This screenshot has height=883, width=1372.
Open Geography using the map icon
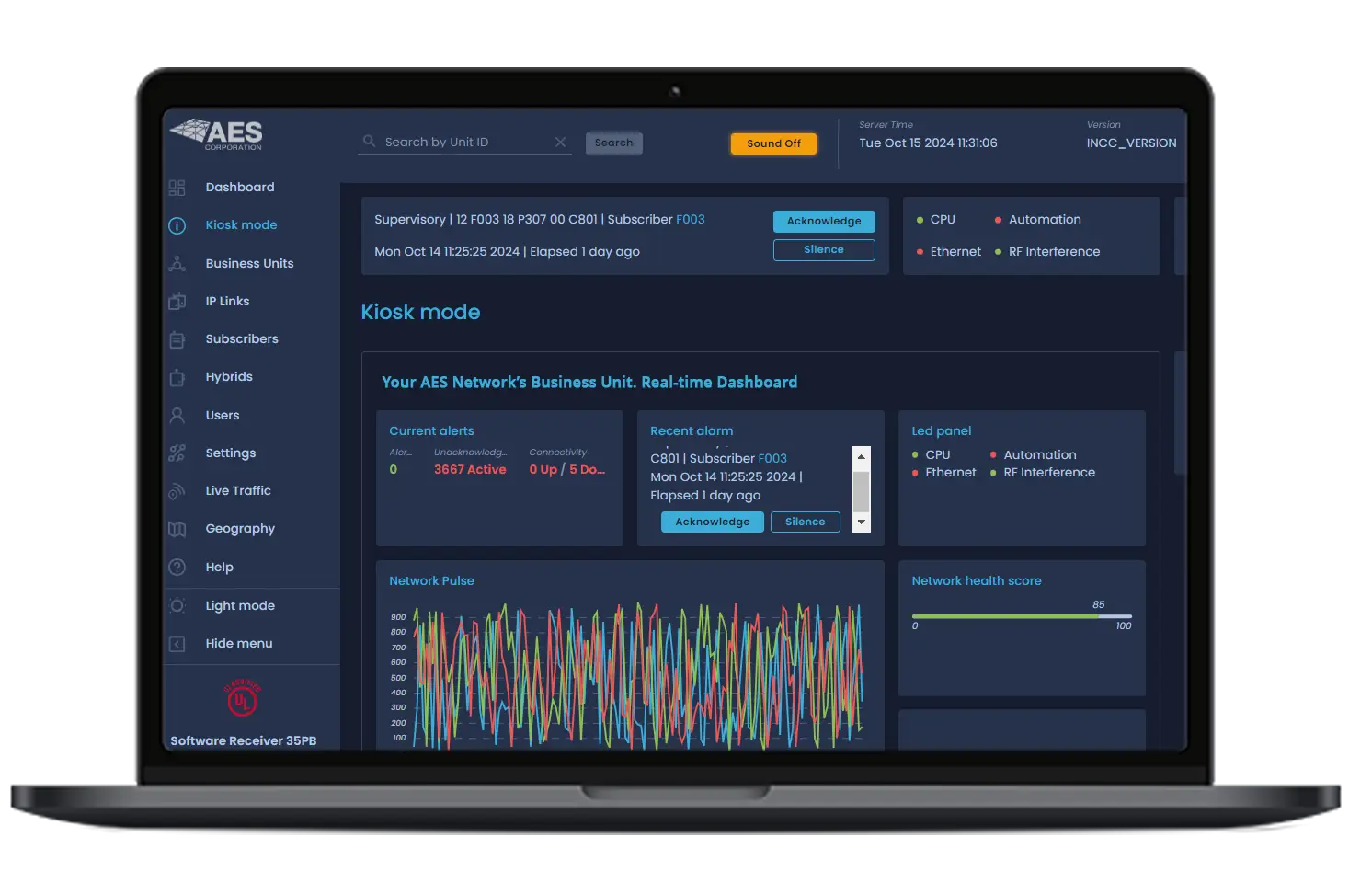pyautogui.click(x=177, y=529)
